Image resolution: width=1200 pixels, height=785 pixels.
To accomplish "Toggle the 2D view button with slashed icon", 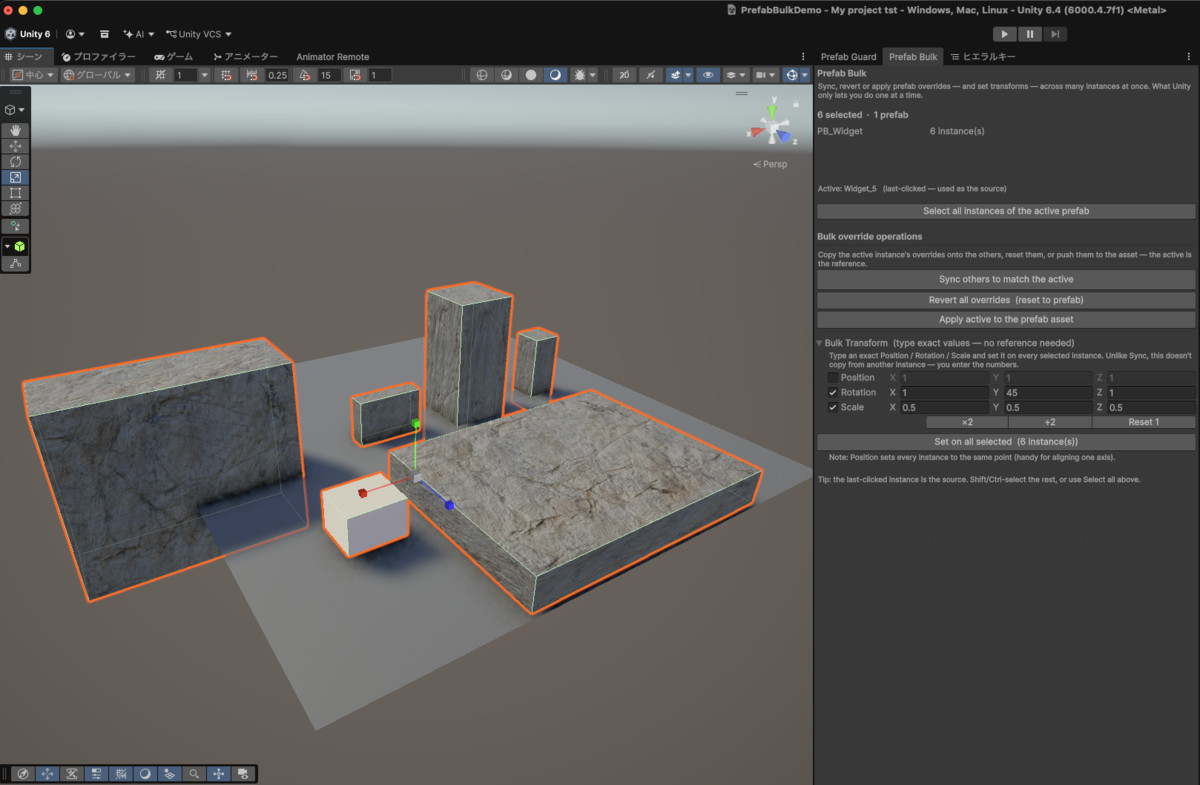I will click(623, 75).
